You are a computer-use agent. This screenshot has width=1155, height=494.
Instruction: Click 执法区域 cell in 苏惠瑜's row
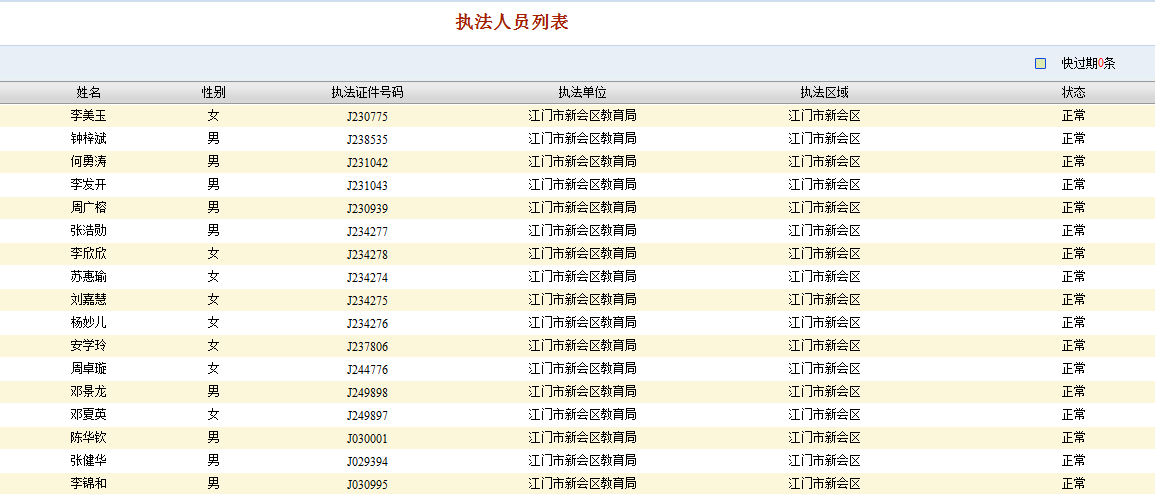[824, 277]
